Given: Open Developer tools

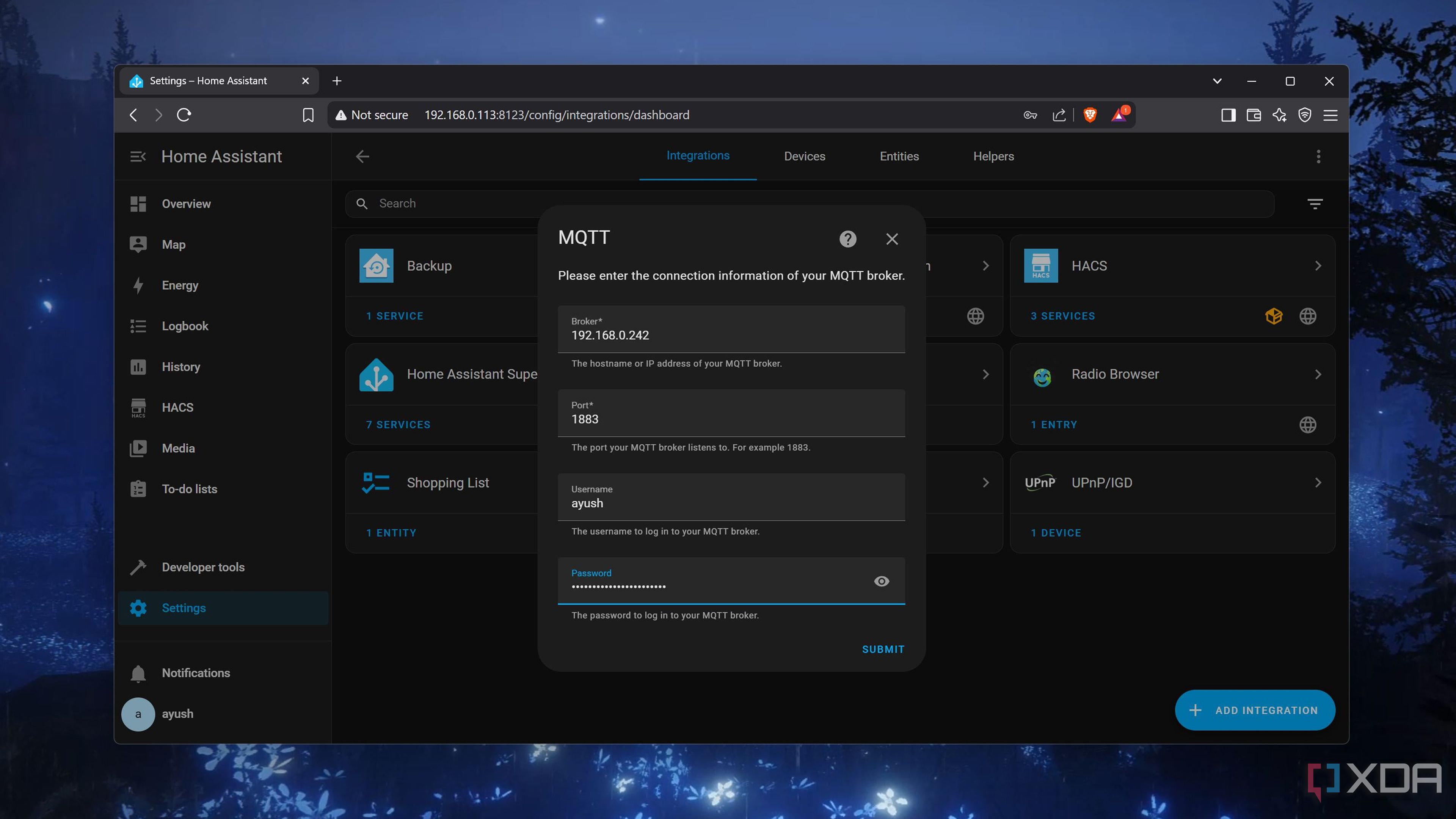Looking at the screenshot, I should click(x=223, y=567).
